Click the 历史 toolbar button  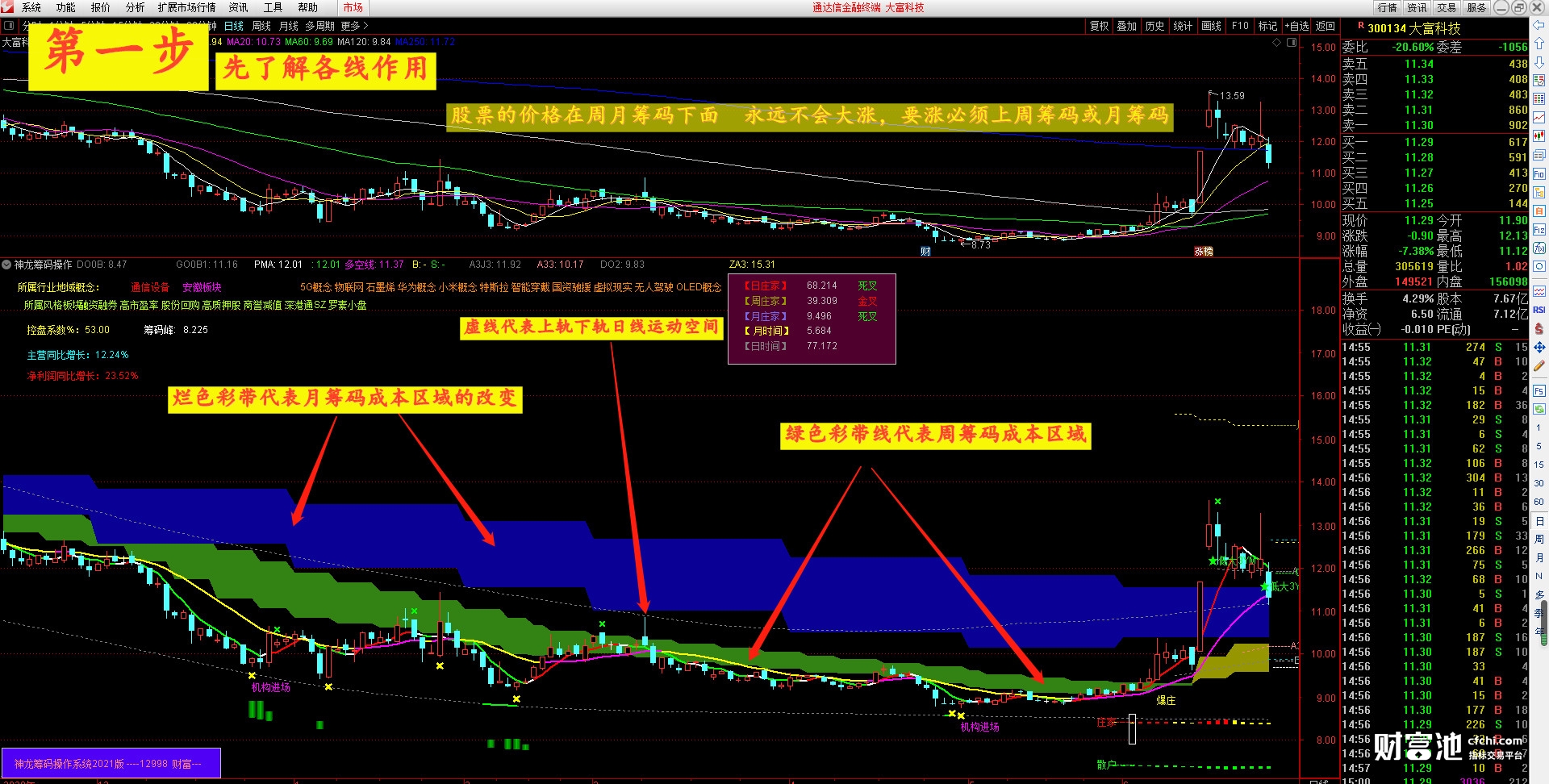1154,26
